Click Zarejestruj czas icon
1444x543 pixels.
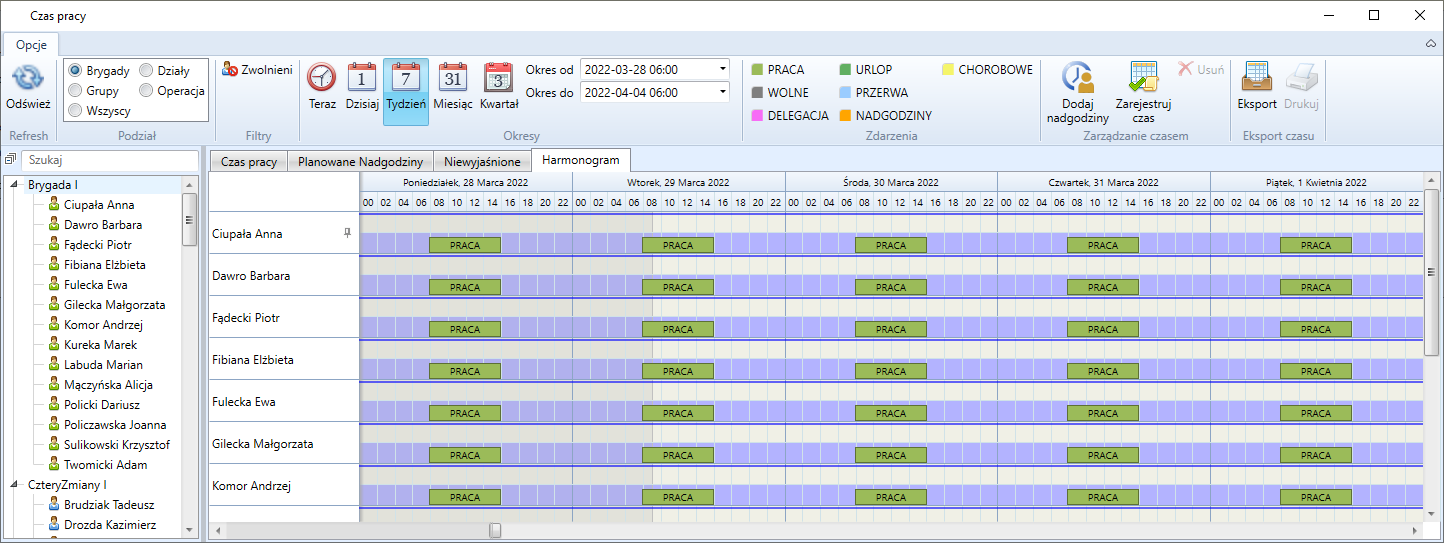(x=1143, y=78)
